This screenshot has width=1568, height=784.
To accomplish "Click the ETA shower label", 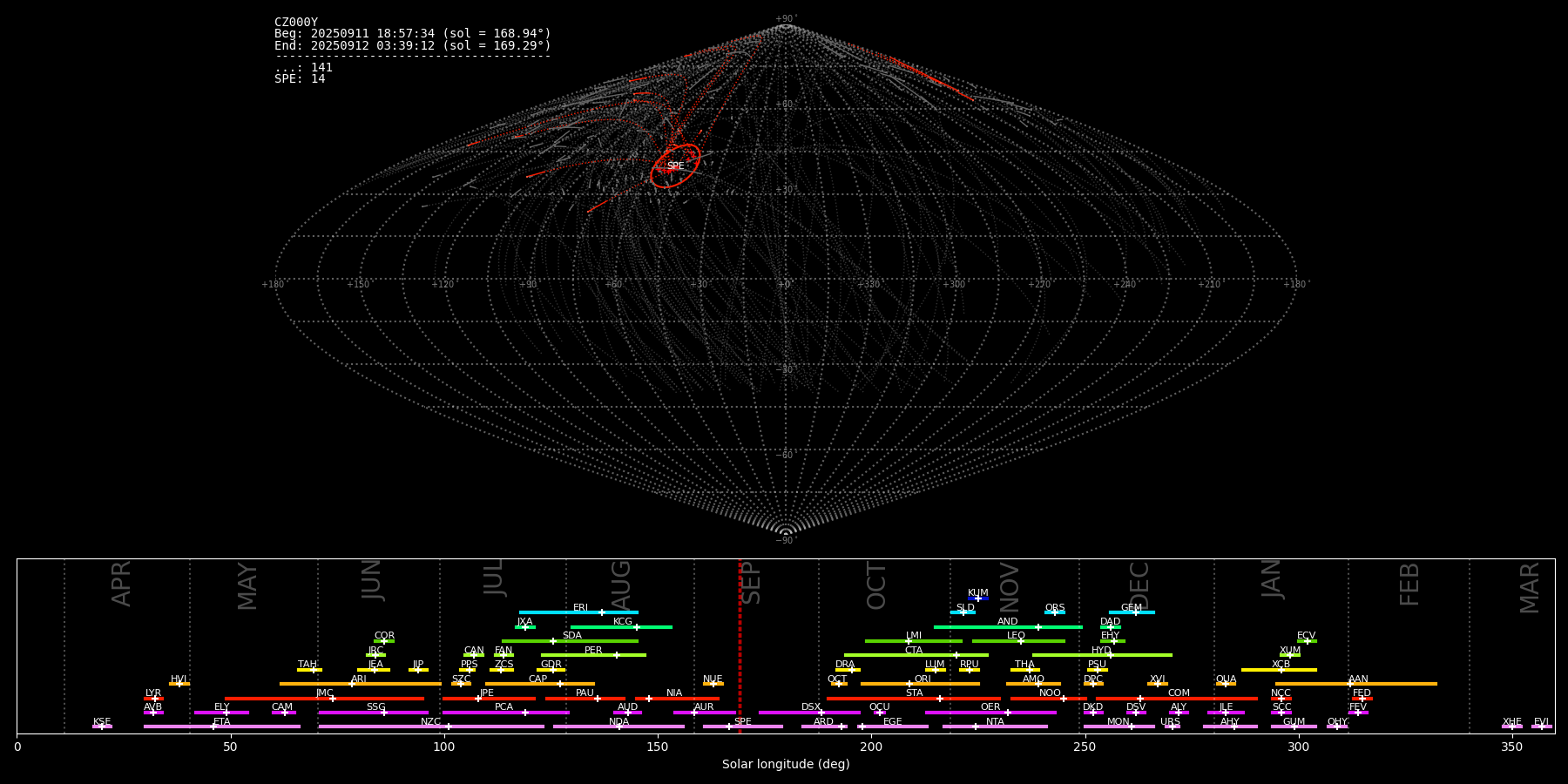I will point(222,721).
